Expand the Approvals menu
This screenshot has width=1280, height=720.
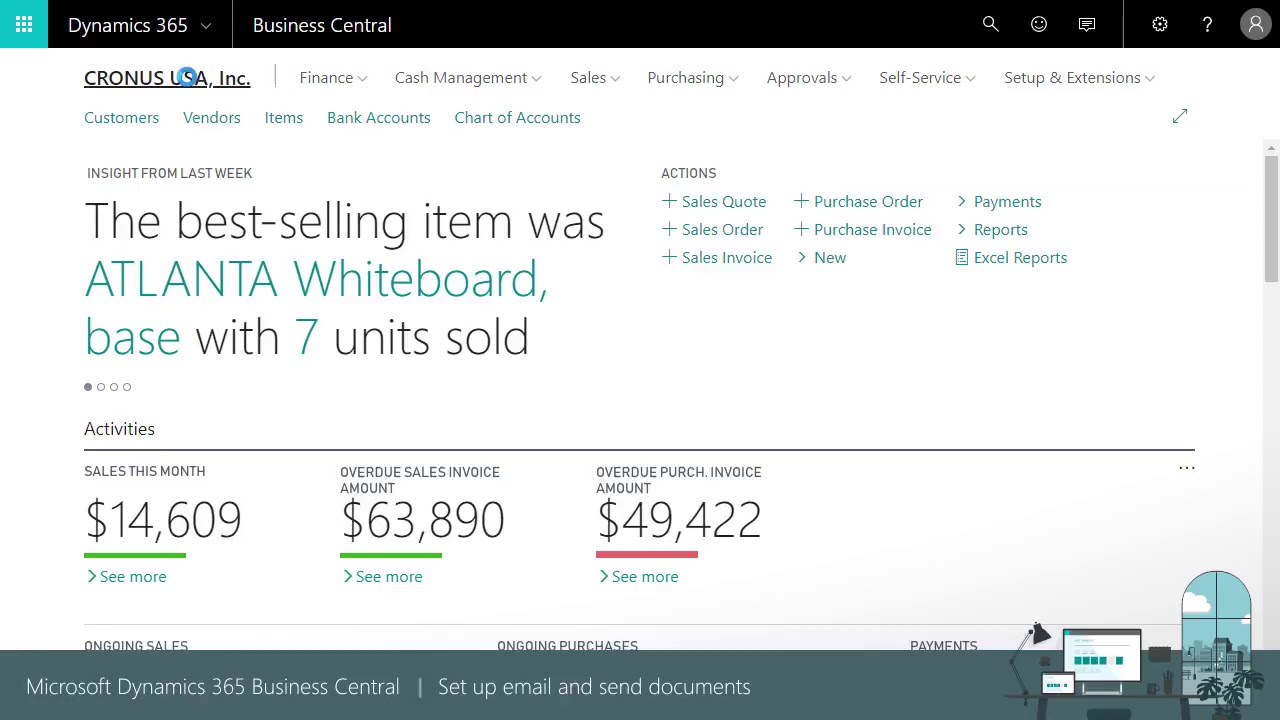click(x=809, y=77)
